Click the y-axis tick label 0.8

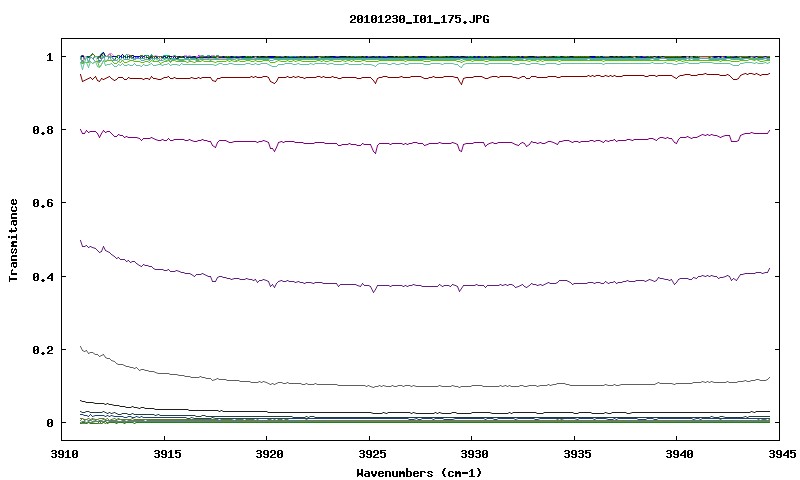tap(43, 130)
